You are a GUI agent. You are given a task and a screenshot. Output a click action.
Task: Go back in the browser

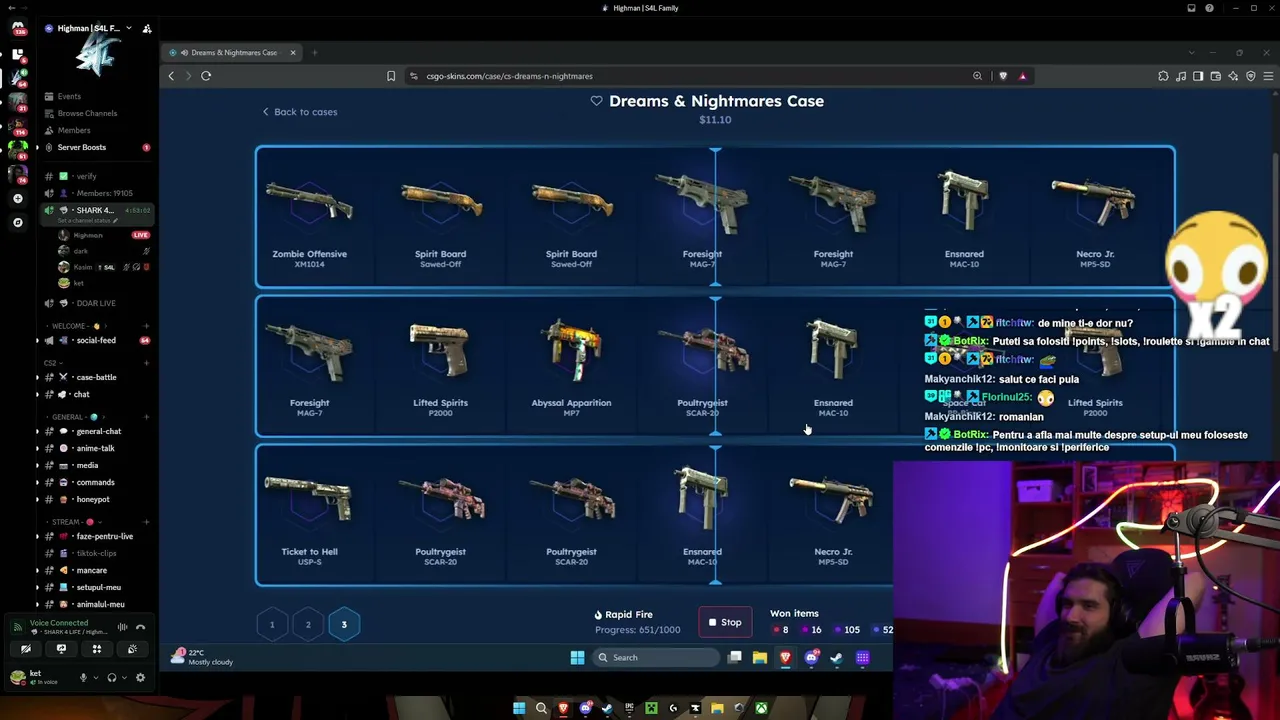(x=171, y=76)
